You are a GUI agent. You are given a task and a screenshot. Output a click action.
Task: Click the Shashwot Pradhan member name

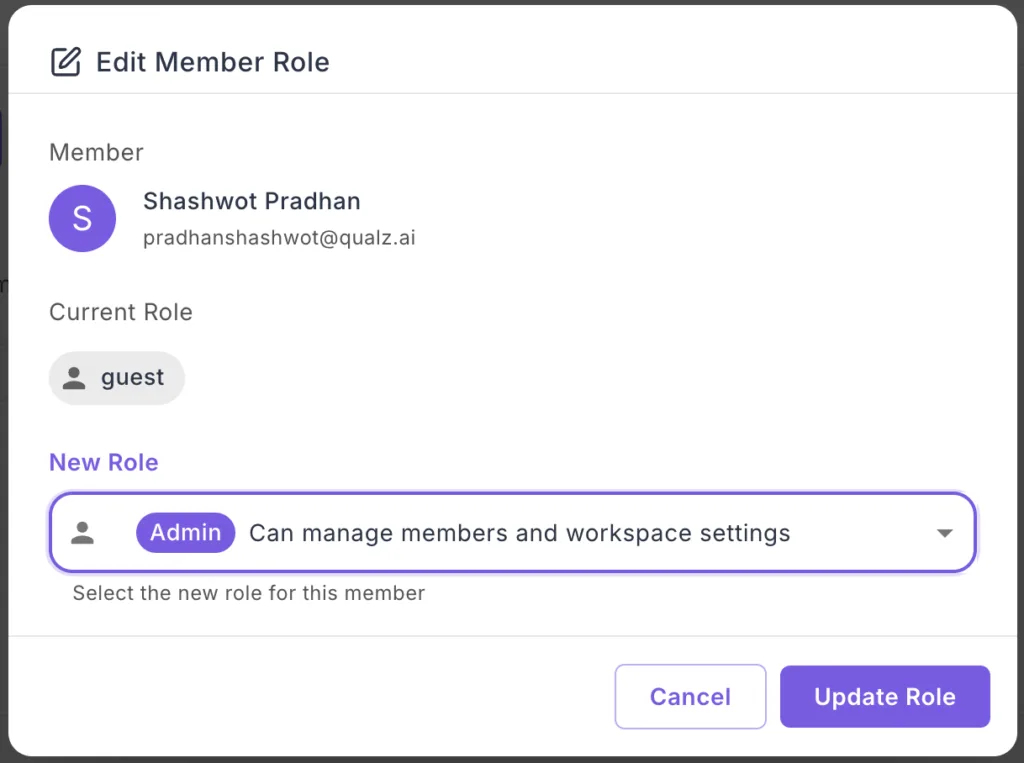(252, 201)
